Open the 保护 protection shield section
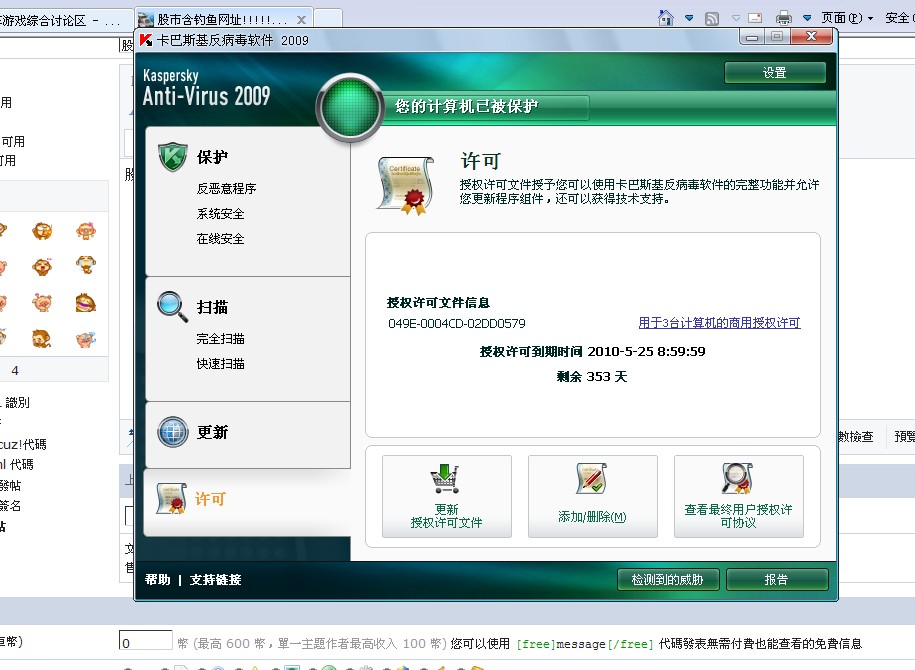This screenshot has width=915, height=670. pyautogui.click(x=212, y=157)
